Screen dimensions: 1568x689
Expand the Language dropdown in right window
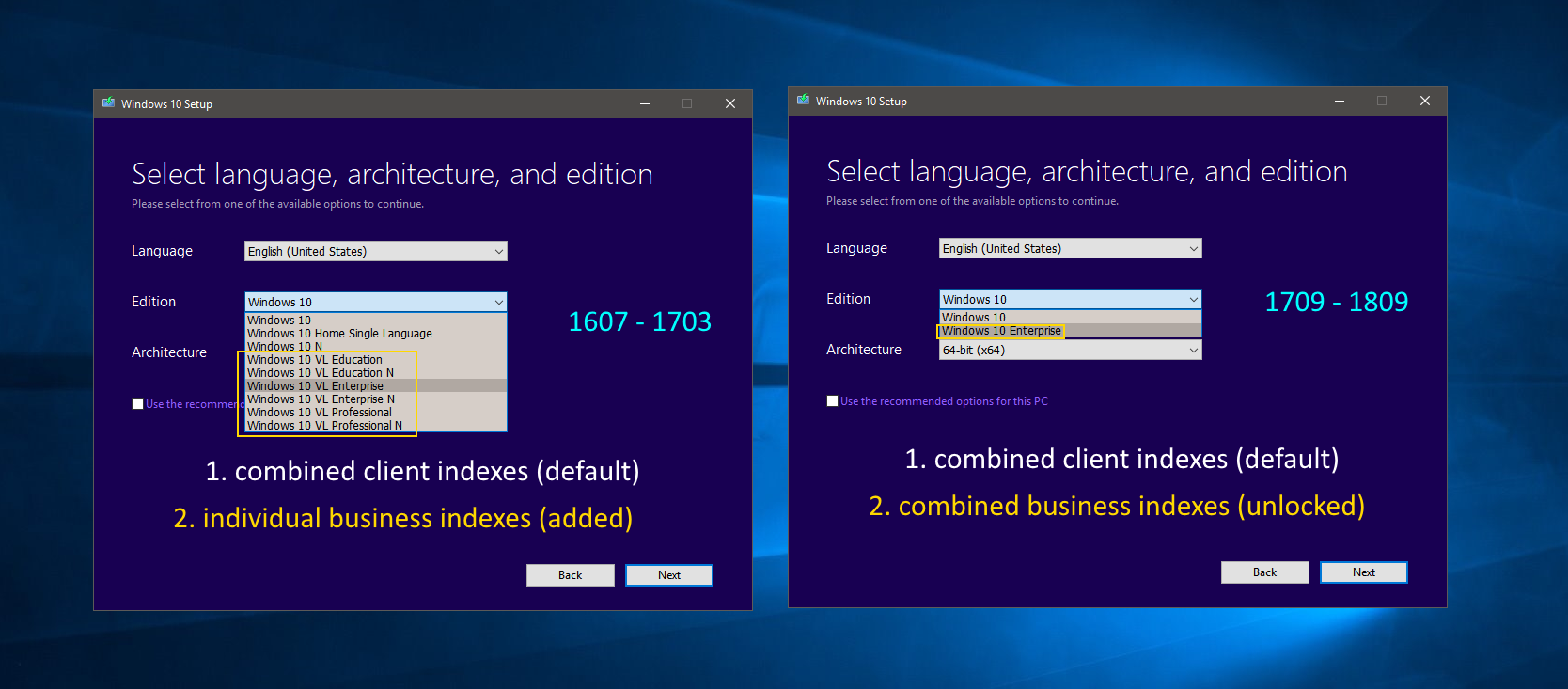click(1070, 248)
